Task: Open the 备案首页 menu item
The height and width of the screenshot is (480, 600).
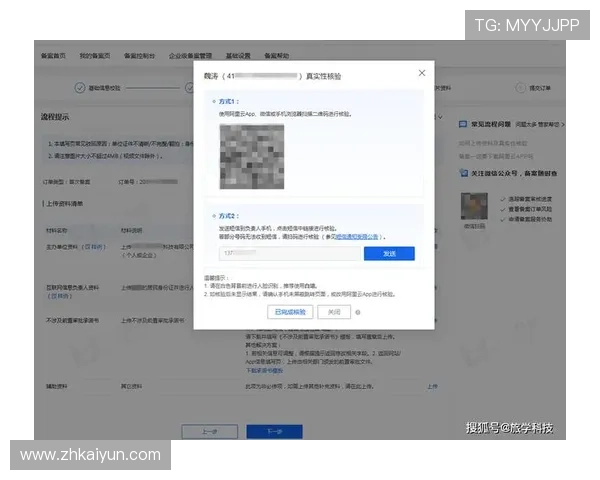Action: 53,56
